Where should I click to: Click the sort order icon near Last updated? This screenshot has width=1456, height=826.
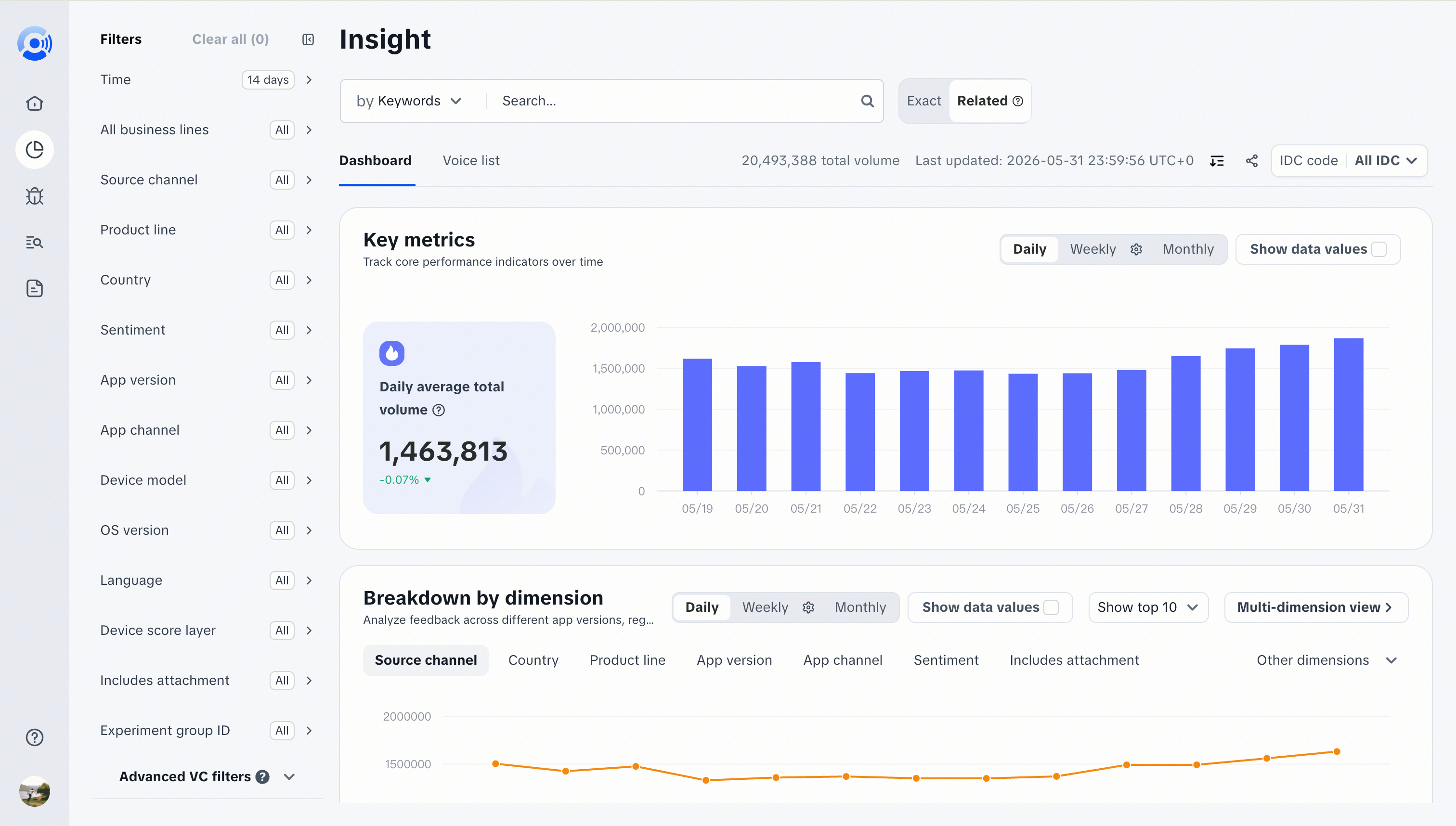1217,161
